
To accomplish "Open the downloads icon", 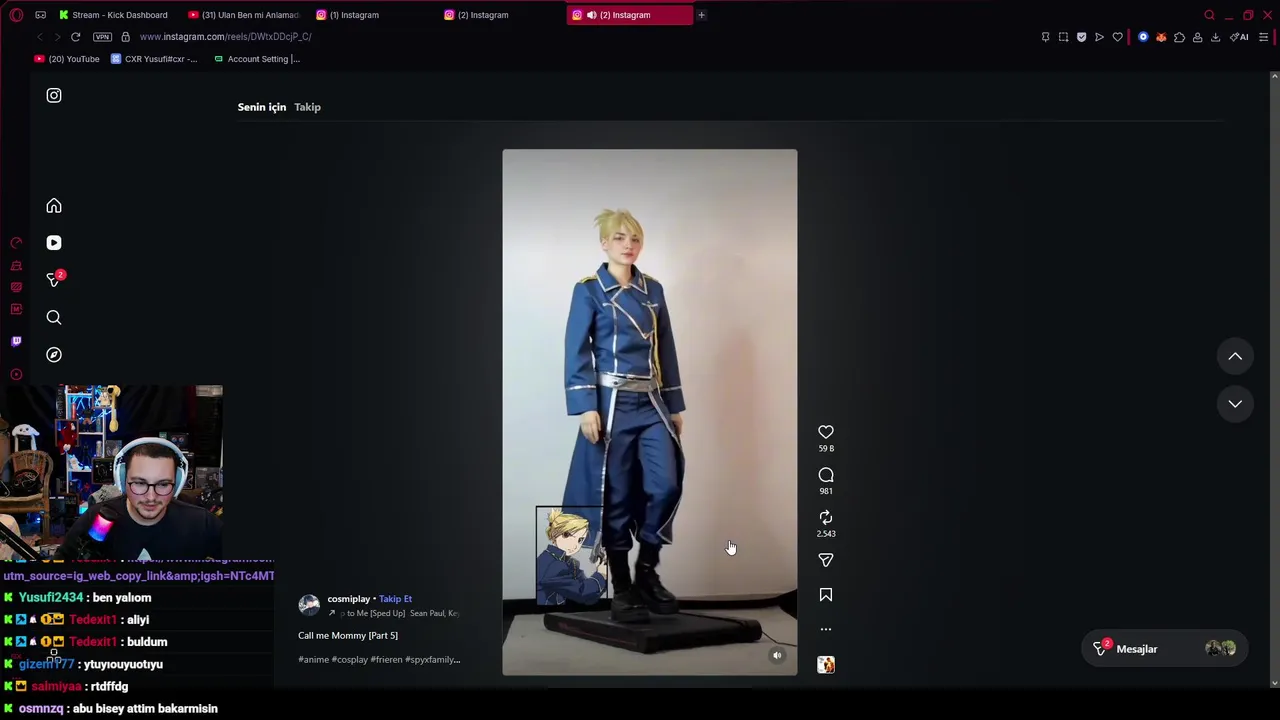I will click(x=1215, y=37).
